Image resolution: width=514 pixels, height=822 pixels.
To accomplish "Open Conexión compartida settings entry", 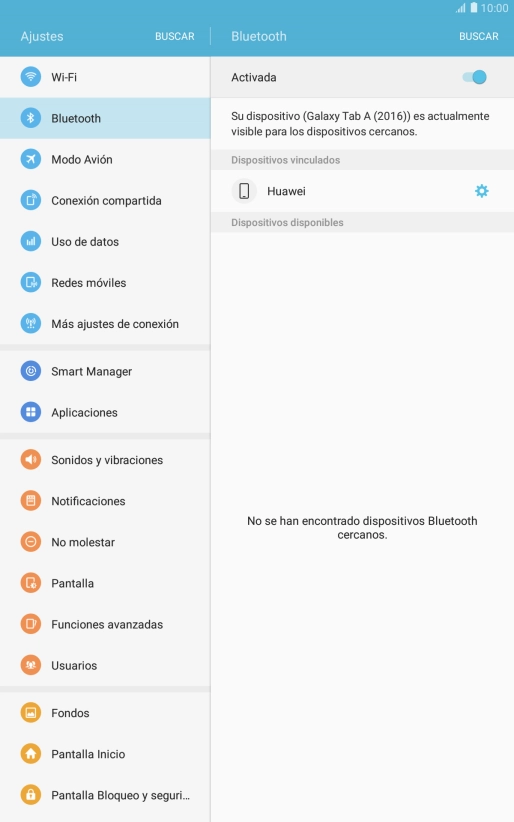I will (105, 201).
